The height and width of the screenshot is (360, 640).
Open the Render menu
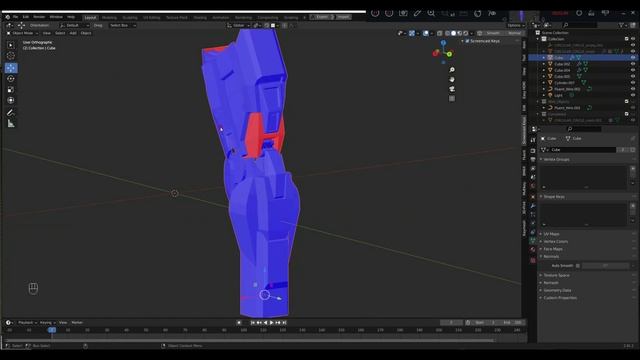pyautogui.click(x=39, y=17)
